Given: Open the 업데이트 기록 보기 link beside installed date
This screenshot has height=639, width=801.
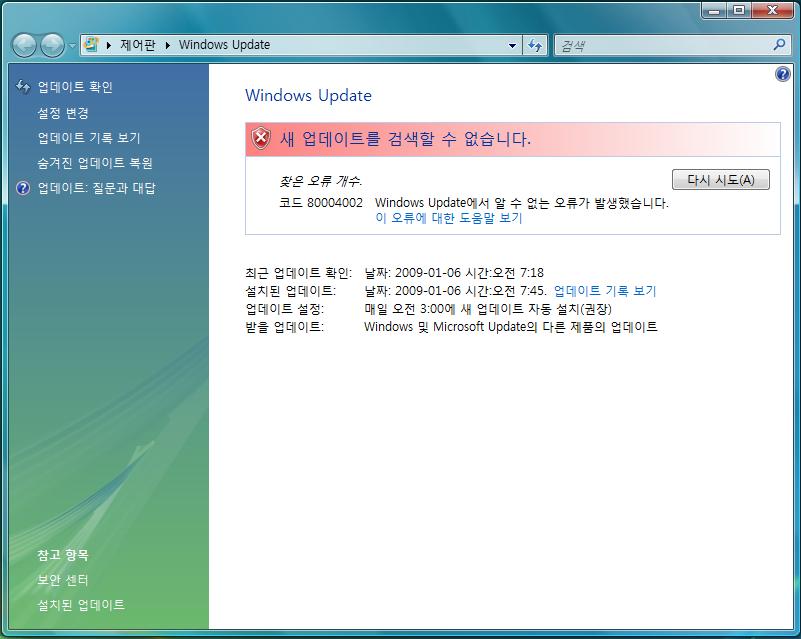Looking at the screenshot, I should click(x=605, y=291).
